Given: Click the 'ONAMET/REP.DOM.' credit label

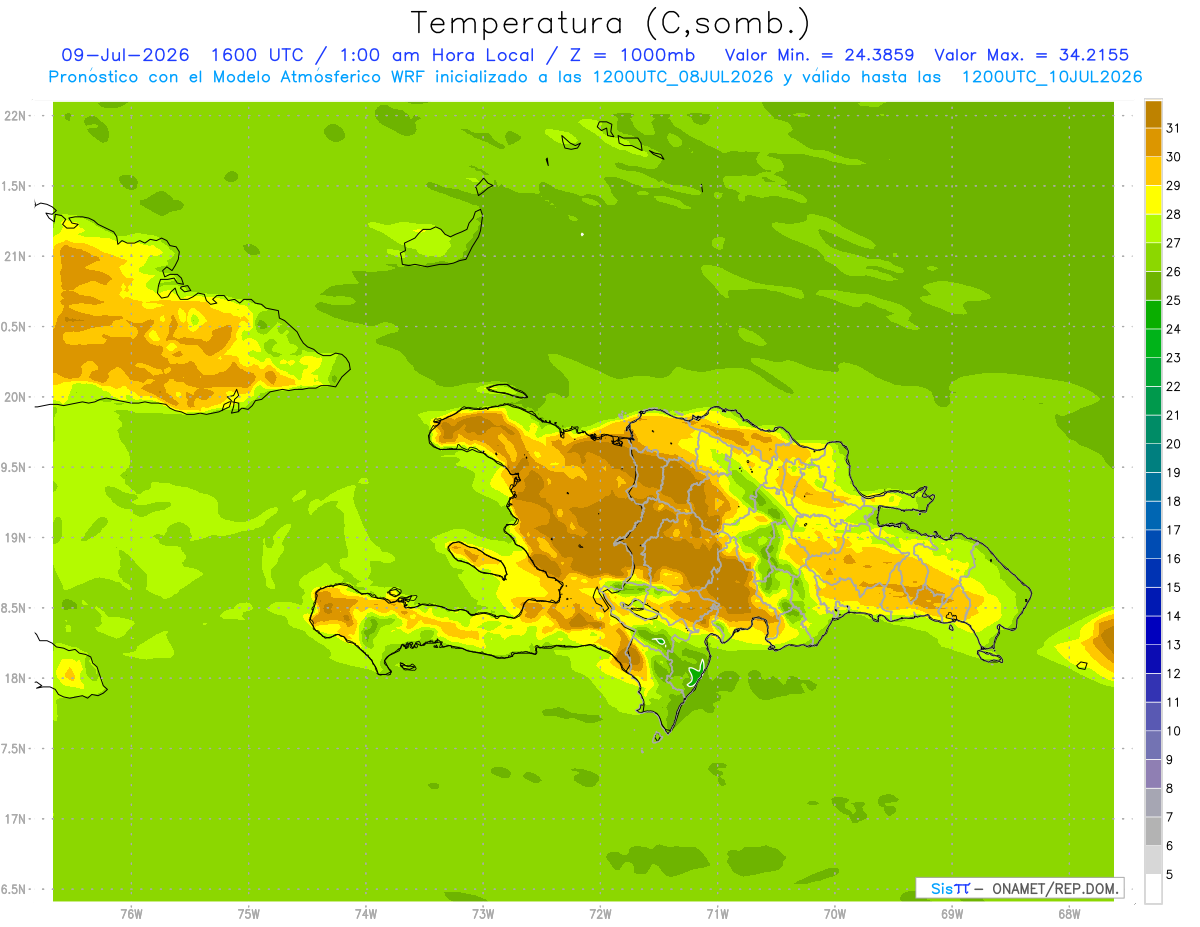Looking at the screenshot, I should (1056, 888).
